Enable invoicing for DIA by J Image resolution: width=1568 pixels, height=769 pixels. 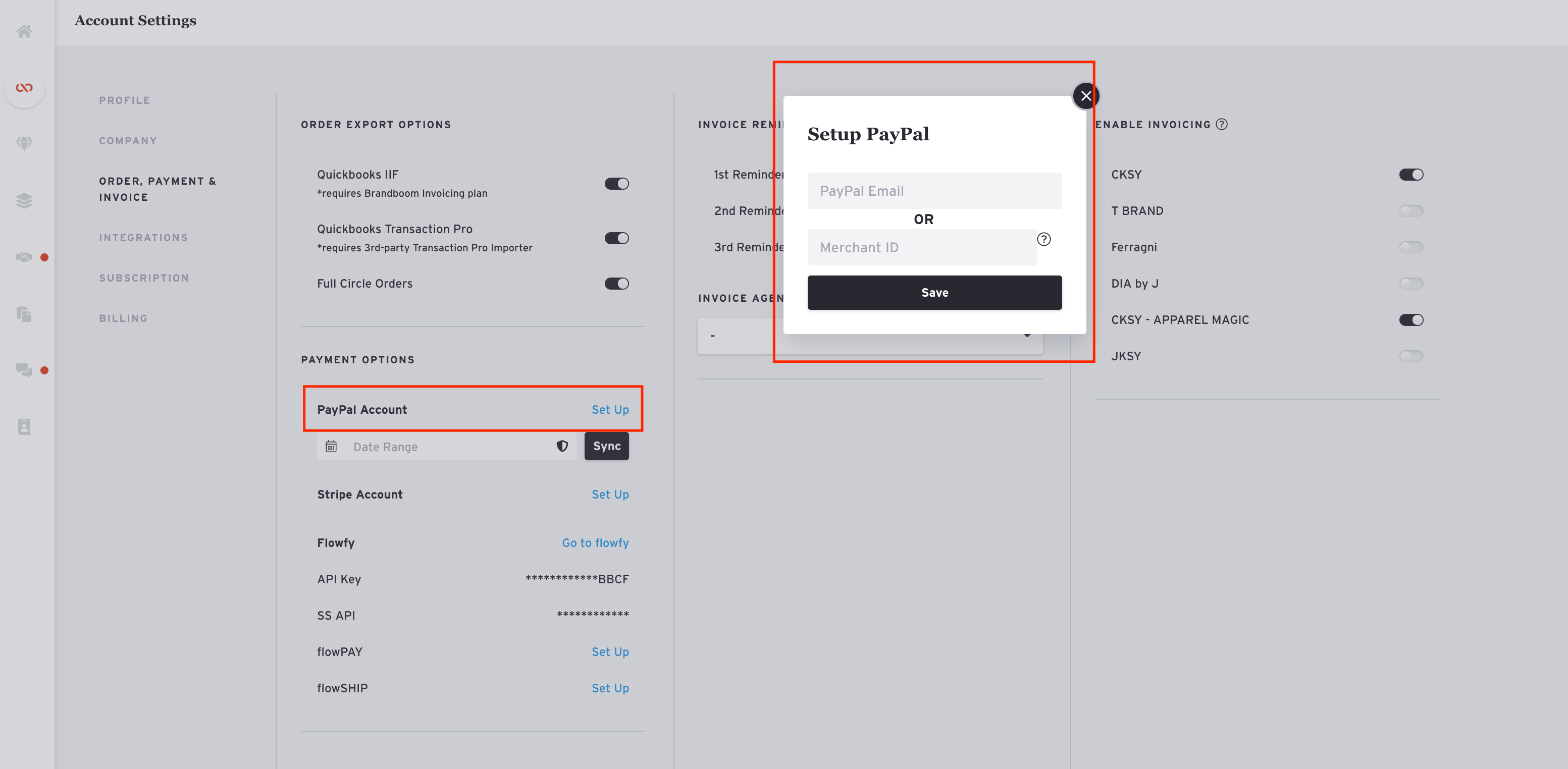click(1411, 284)
